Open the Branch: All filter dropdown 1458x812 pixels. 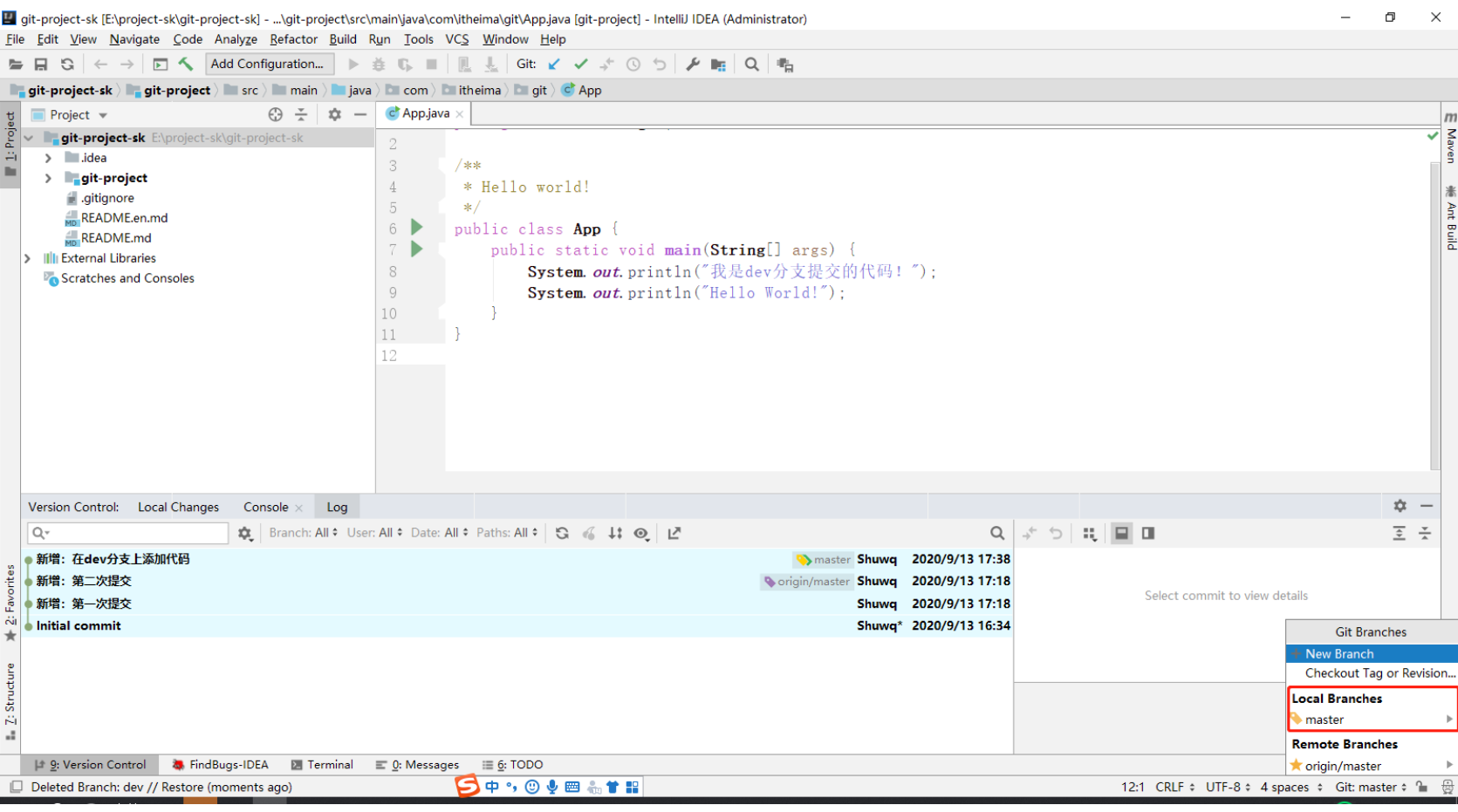pos(303,533)
